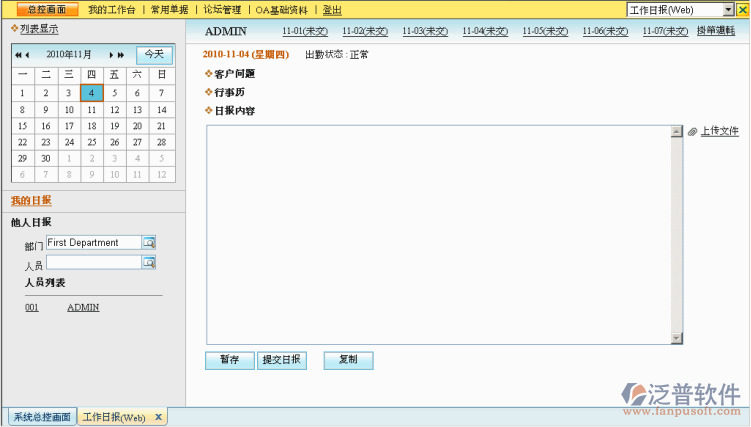Viewport: 751px width, 427px height.
Task: Click the personnel lookup search icon
Action: pyautogui.click(x=149, y=263)
